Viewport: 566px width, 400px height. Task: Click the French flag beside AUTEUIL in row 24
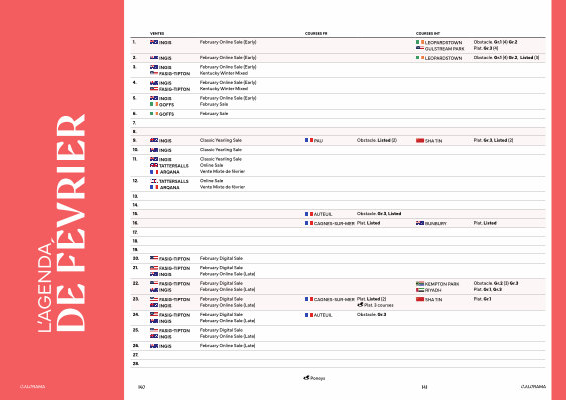[309, 315]
